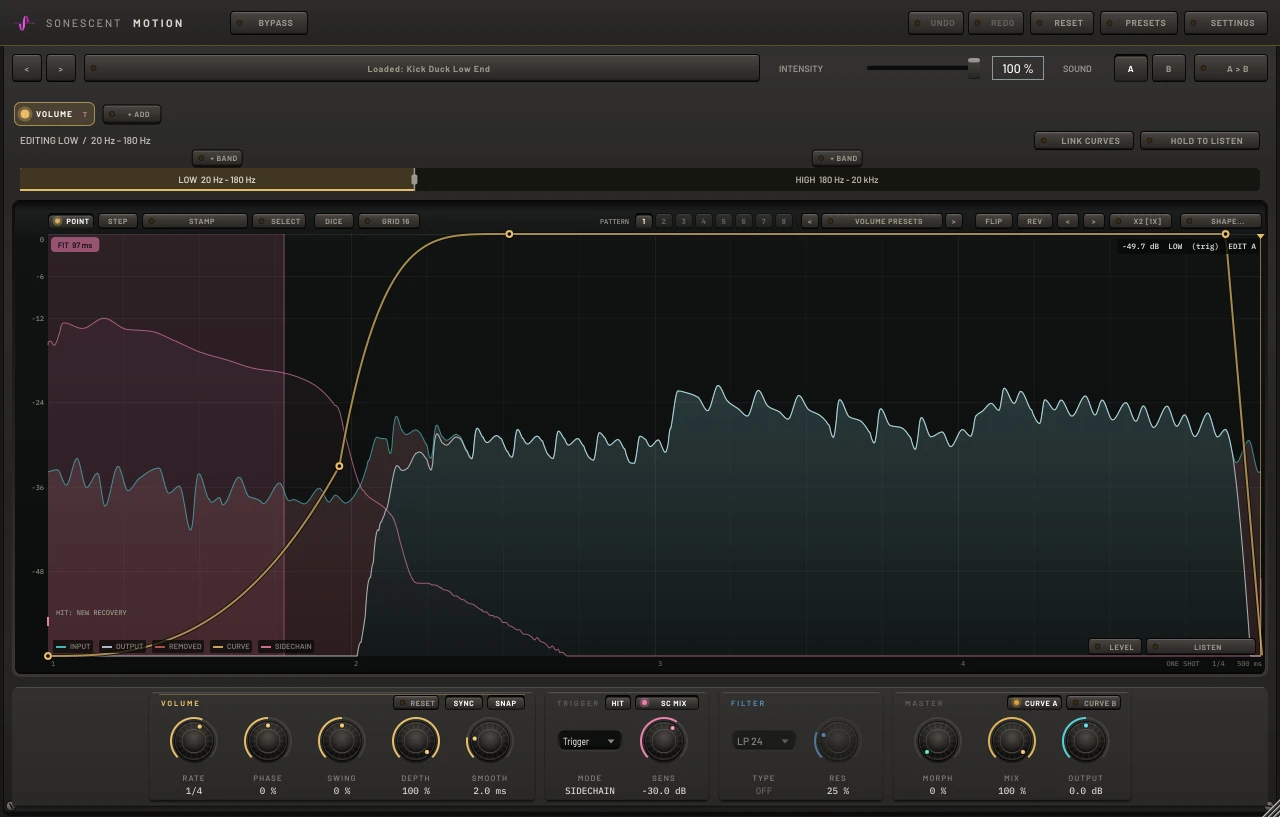Load previous preset with left arrow

coord(27,69)
